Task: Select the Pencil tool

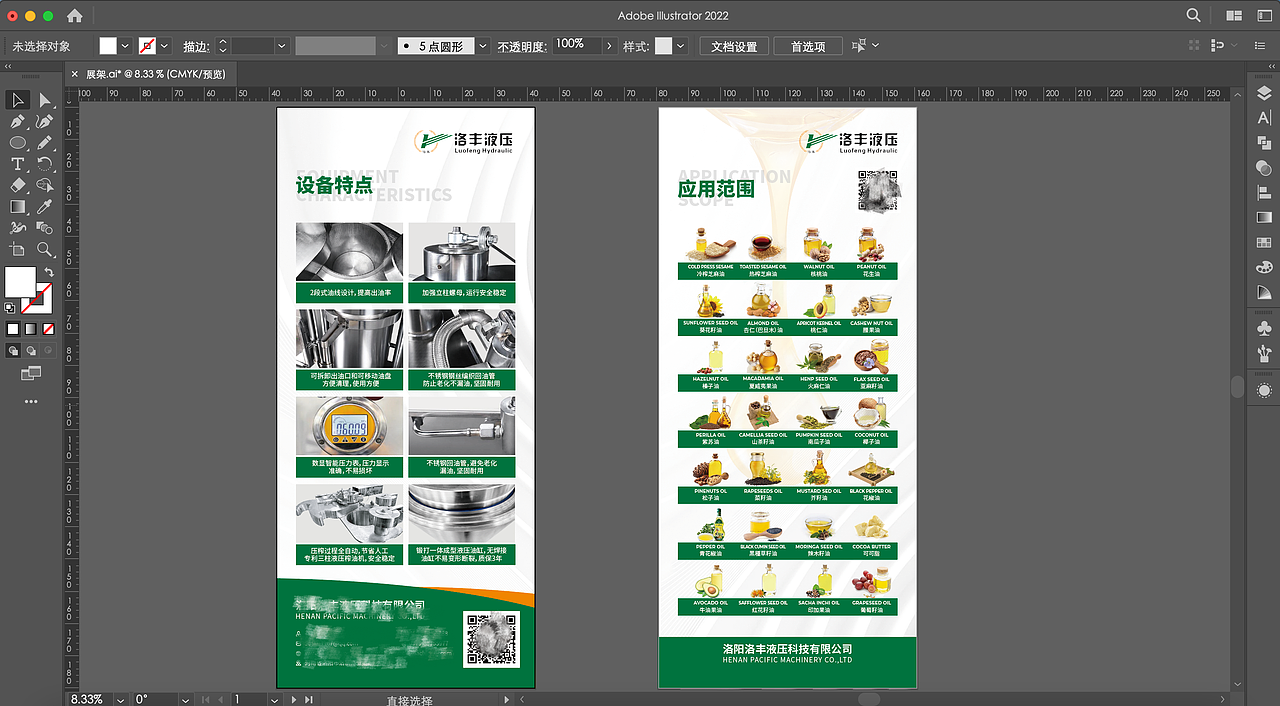Action: [45, 143]
